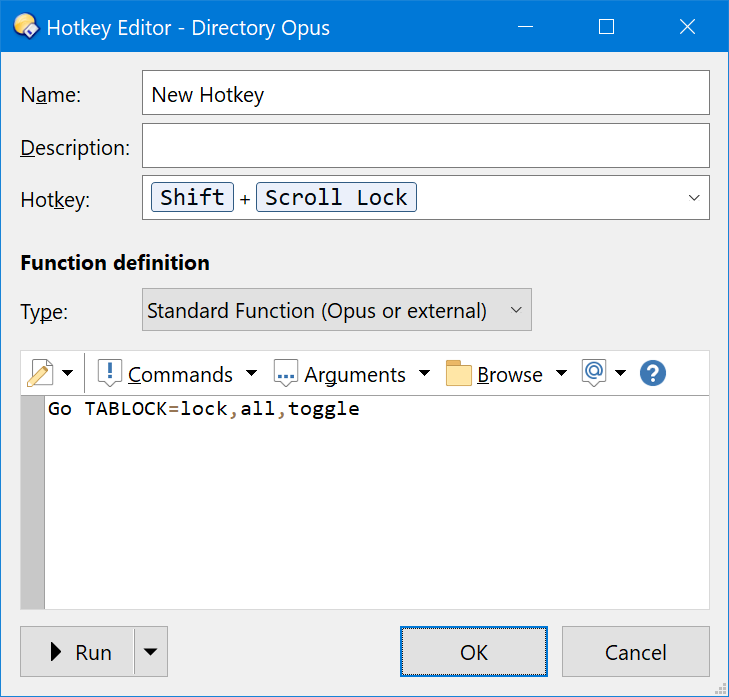The image size is (729, 697).
Task: Click the Run button
Action: pyautogui.click(x=80, y=652)
